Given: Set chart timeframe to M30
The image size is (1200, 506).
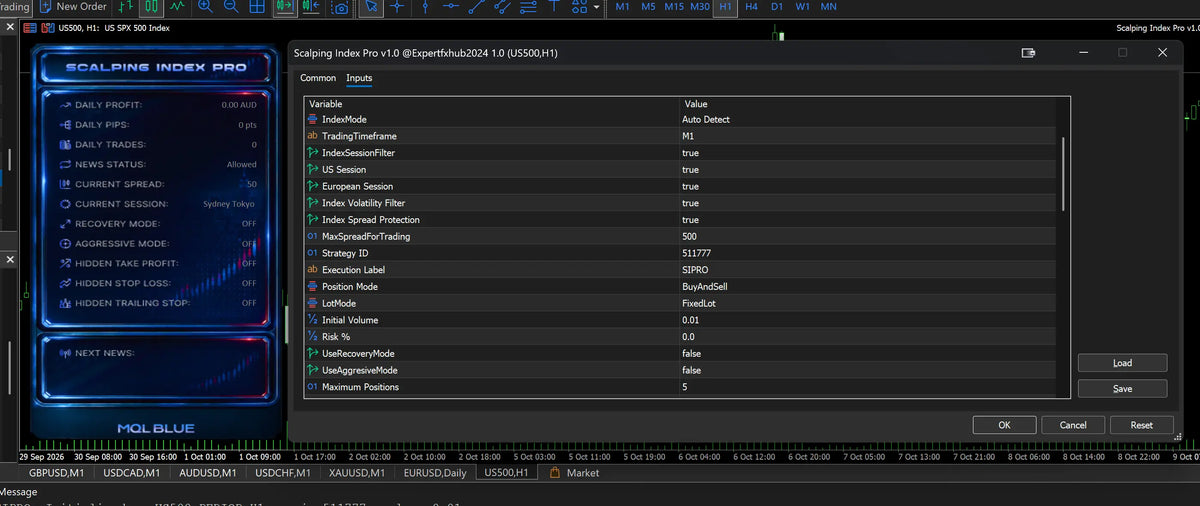Looking at the screenshot, I should 700,6.
